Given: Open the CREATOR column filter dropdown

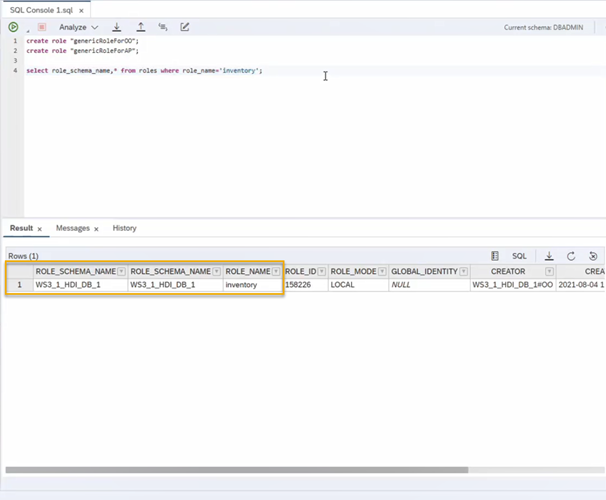Looking at the screenshot, I should (x=549, y=272).
